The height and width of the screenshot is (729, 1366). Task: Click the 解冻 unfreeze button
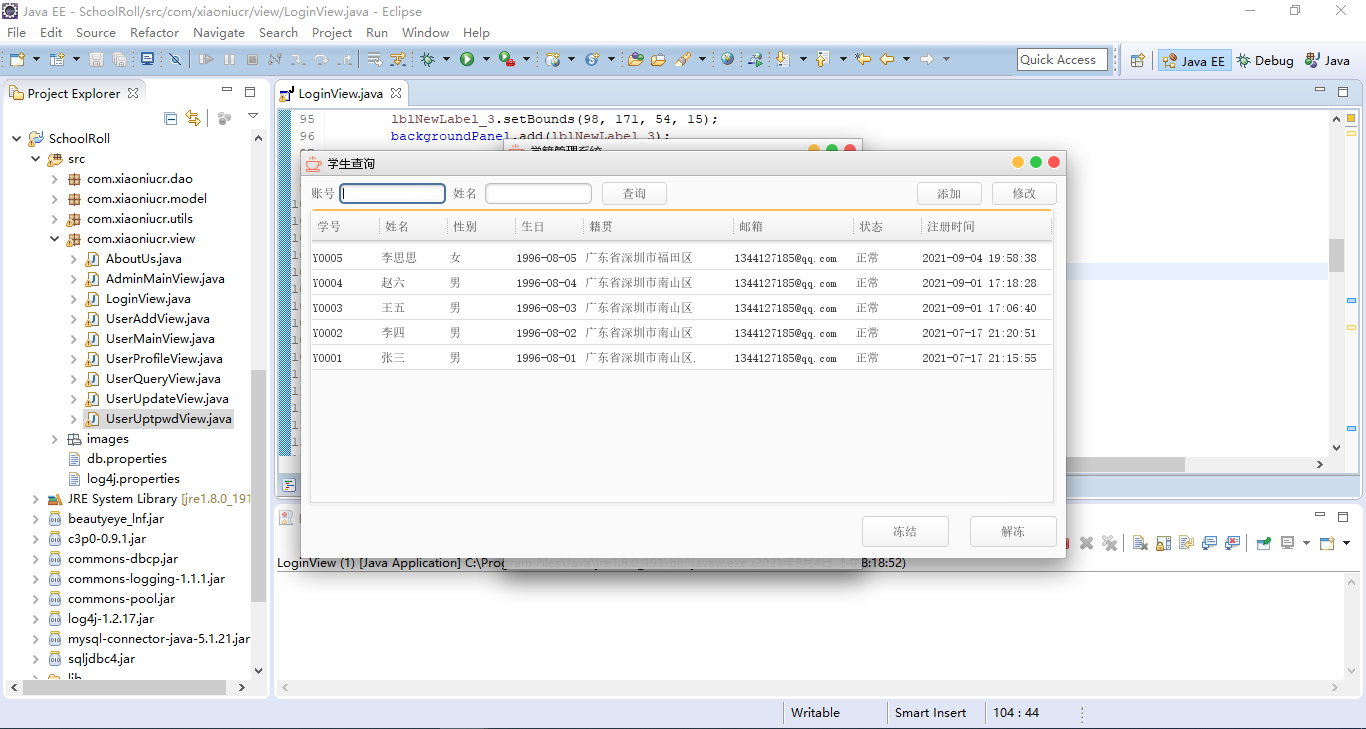point(1013,531)
